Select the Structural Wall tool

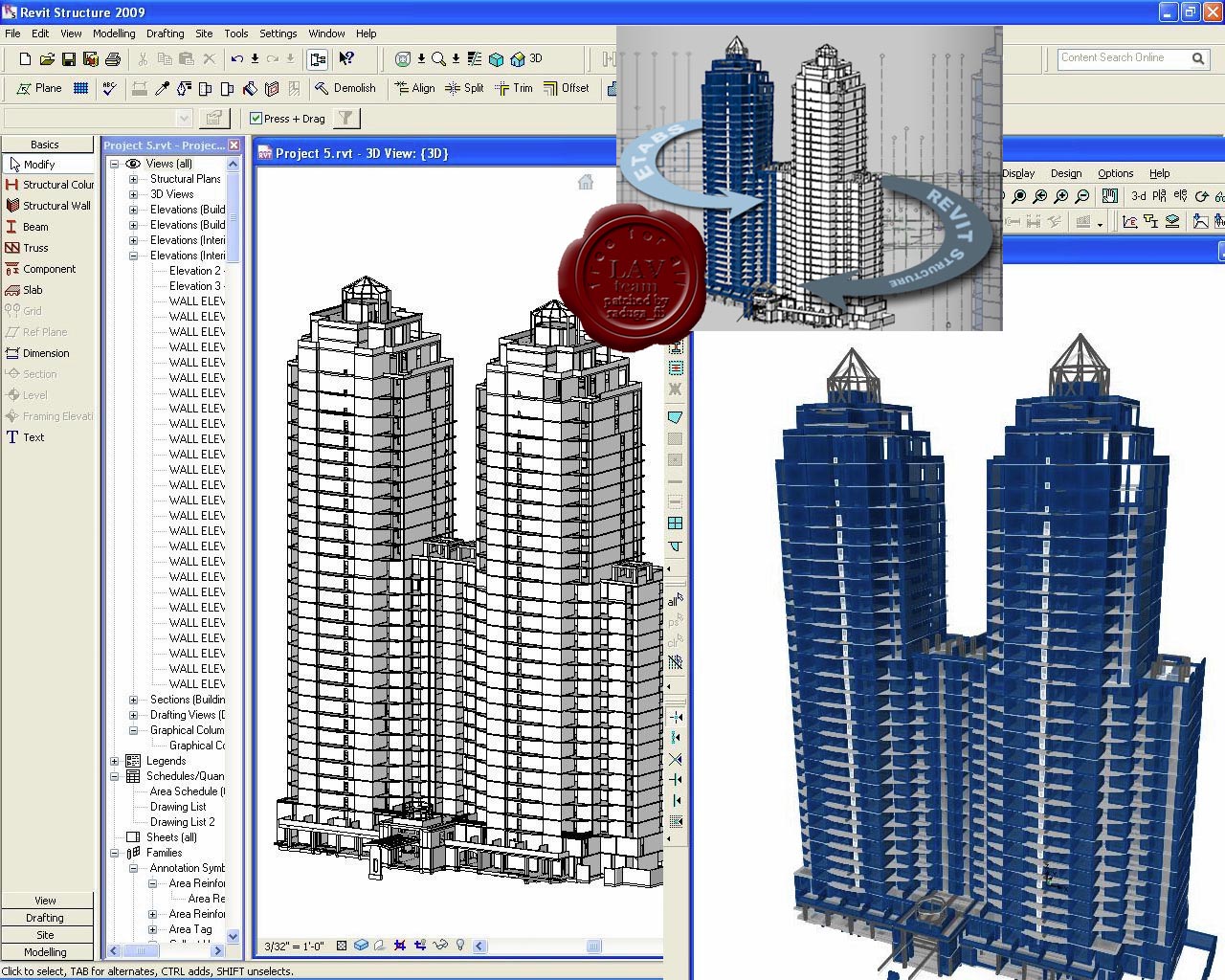pos(49,206)
